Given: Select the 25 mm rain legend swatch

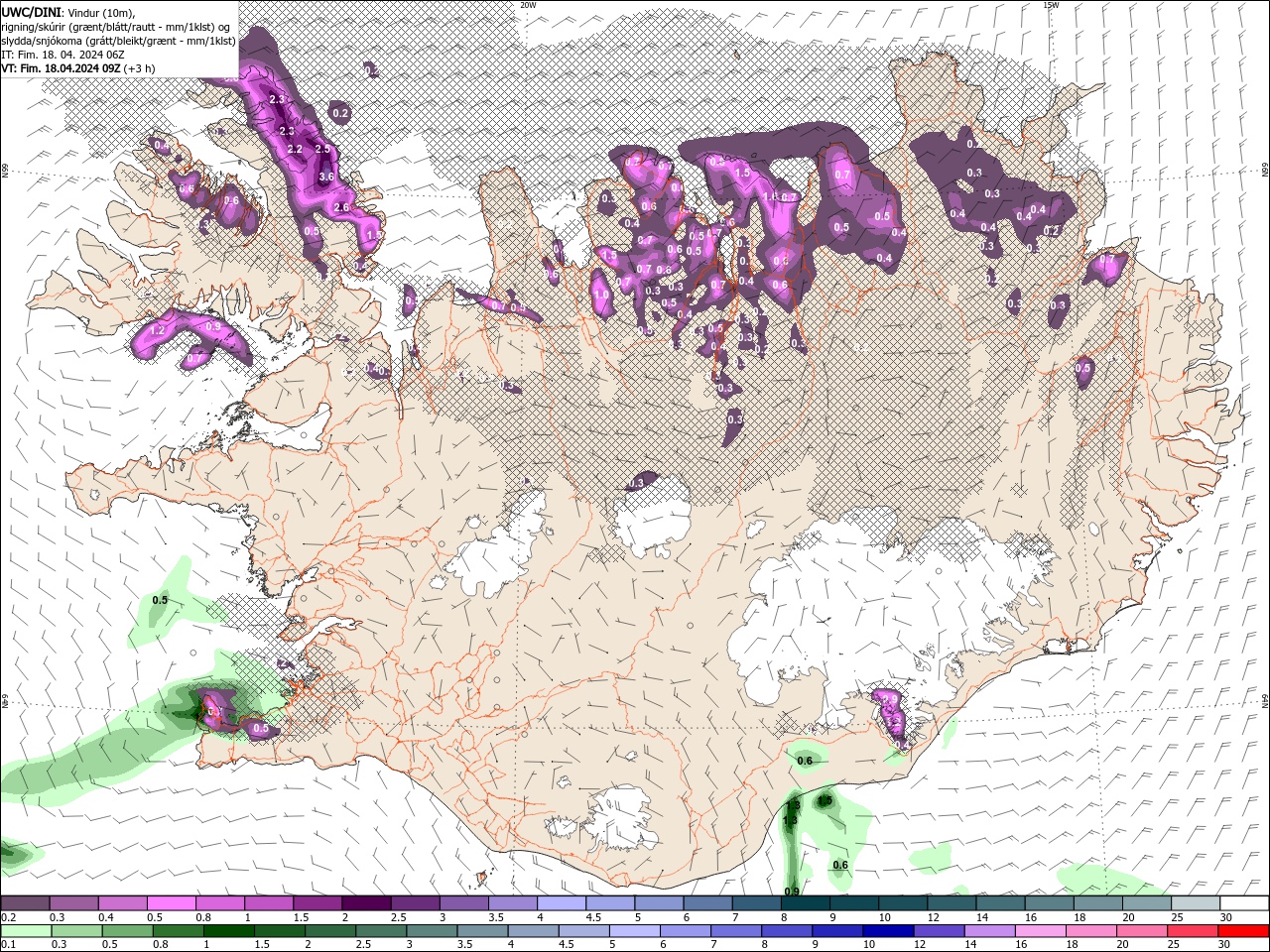Looking at the screenshot, I should click(x=1193, y=931).
